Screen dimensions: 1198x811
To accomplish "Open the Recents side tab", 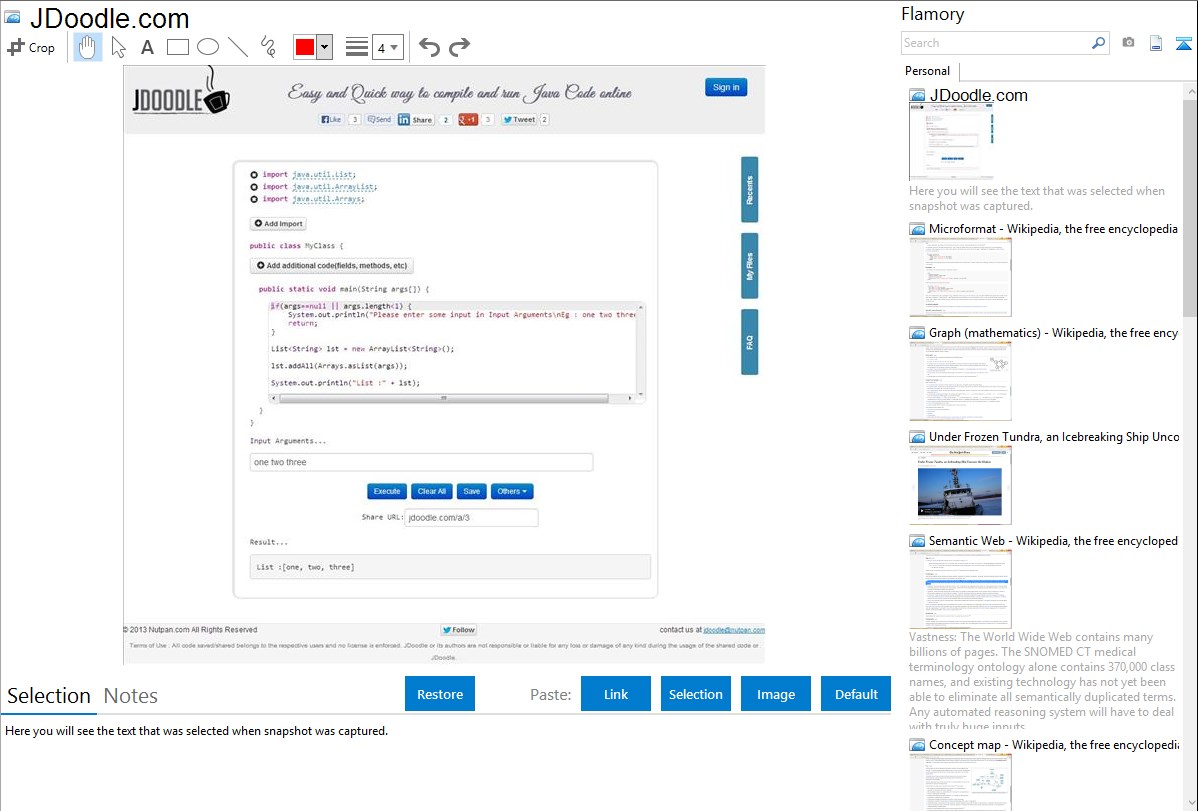I will (x=750, y=190).
